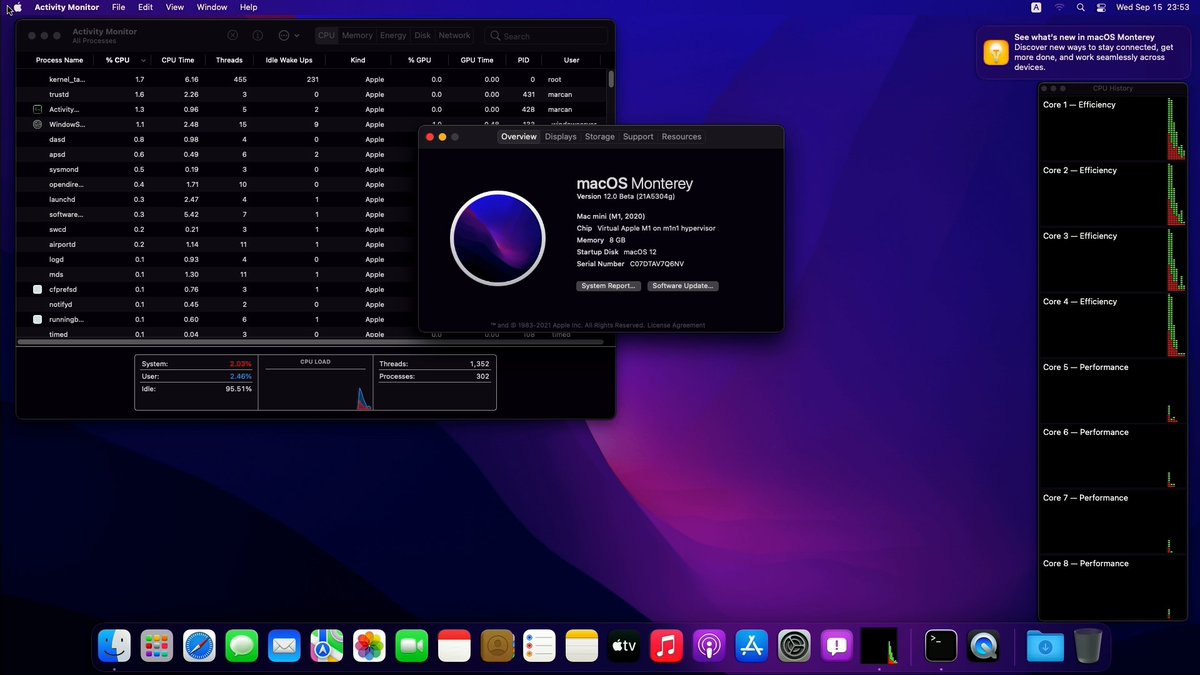Click the inspect process info icon

pyautogui.click(x=258, y=35)
